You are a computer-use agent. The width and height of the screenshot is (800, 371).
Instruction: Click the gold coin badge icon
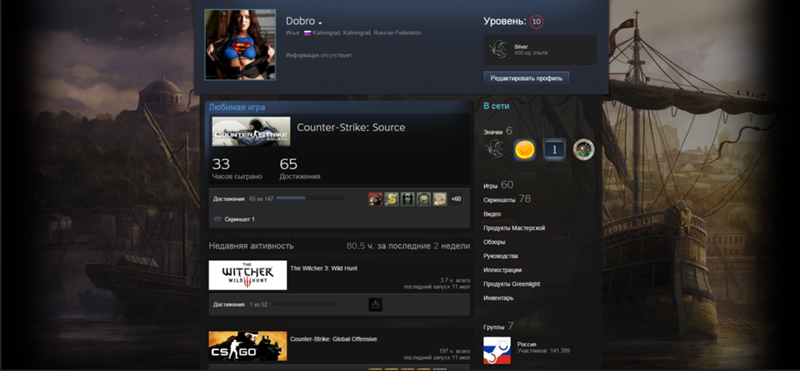524,150
